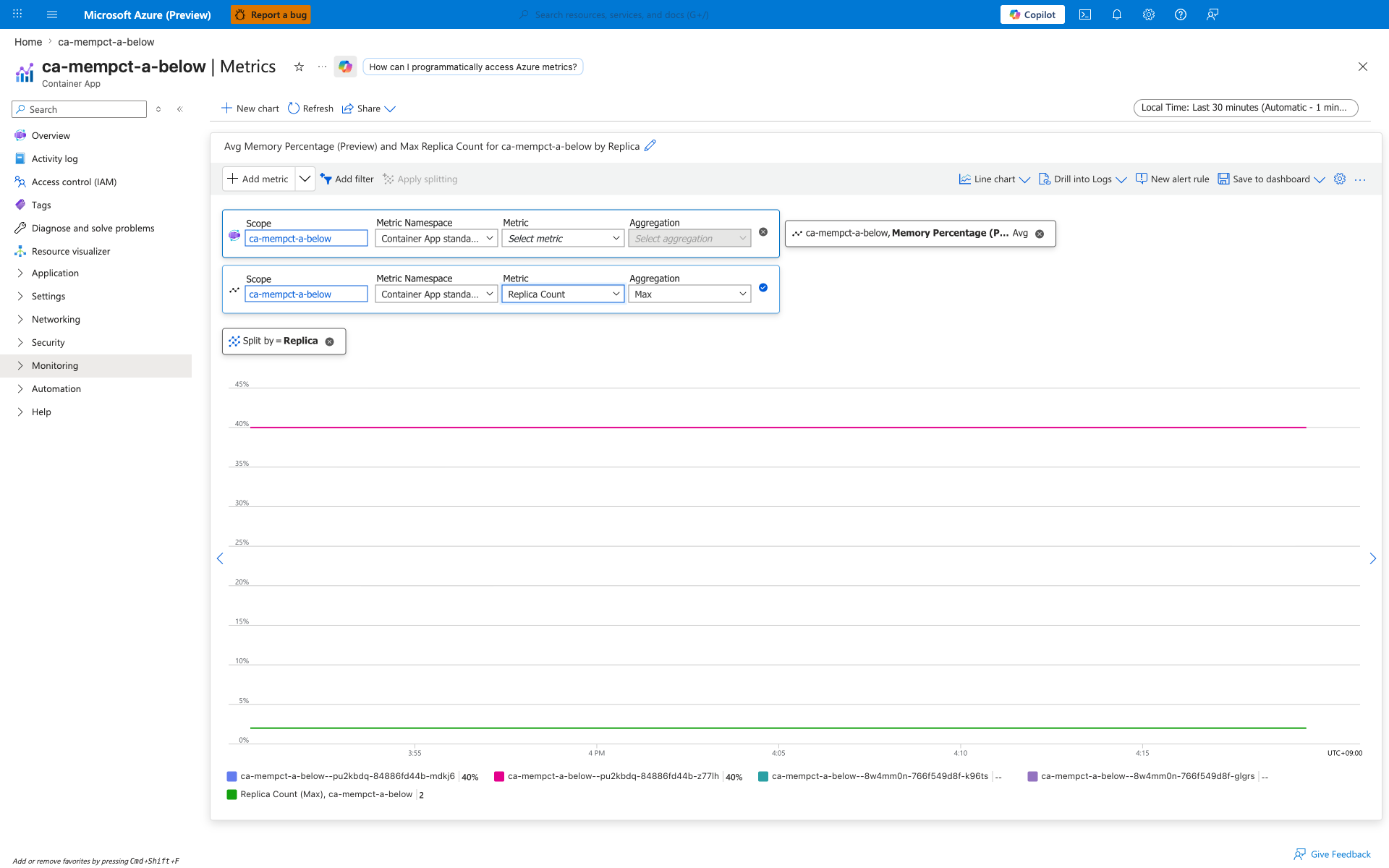
Task: Favorite this resource with the star icon
Action: pos(299,67)
